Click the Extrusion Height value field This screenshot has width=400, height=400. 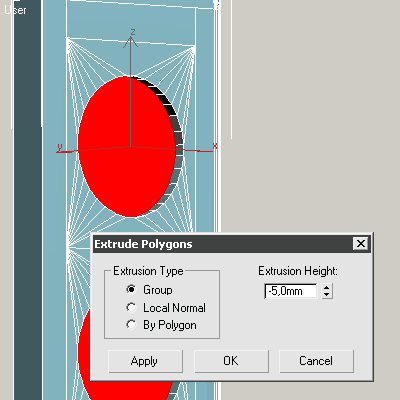[291, 291]
